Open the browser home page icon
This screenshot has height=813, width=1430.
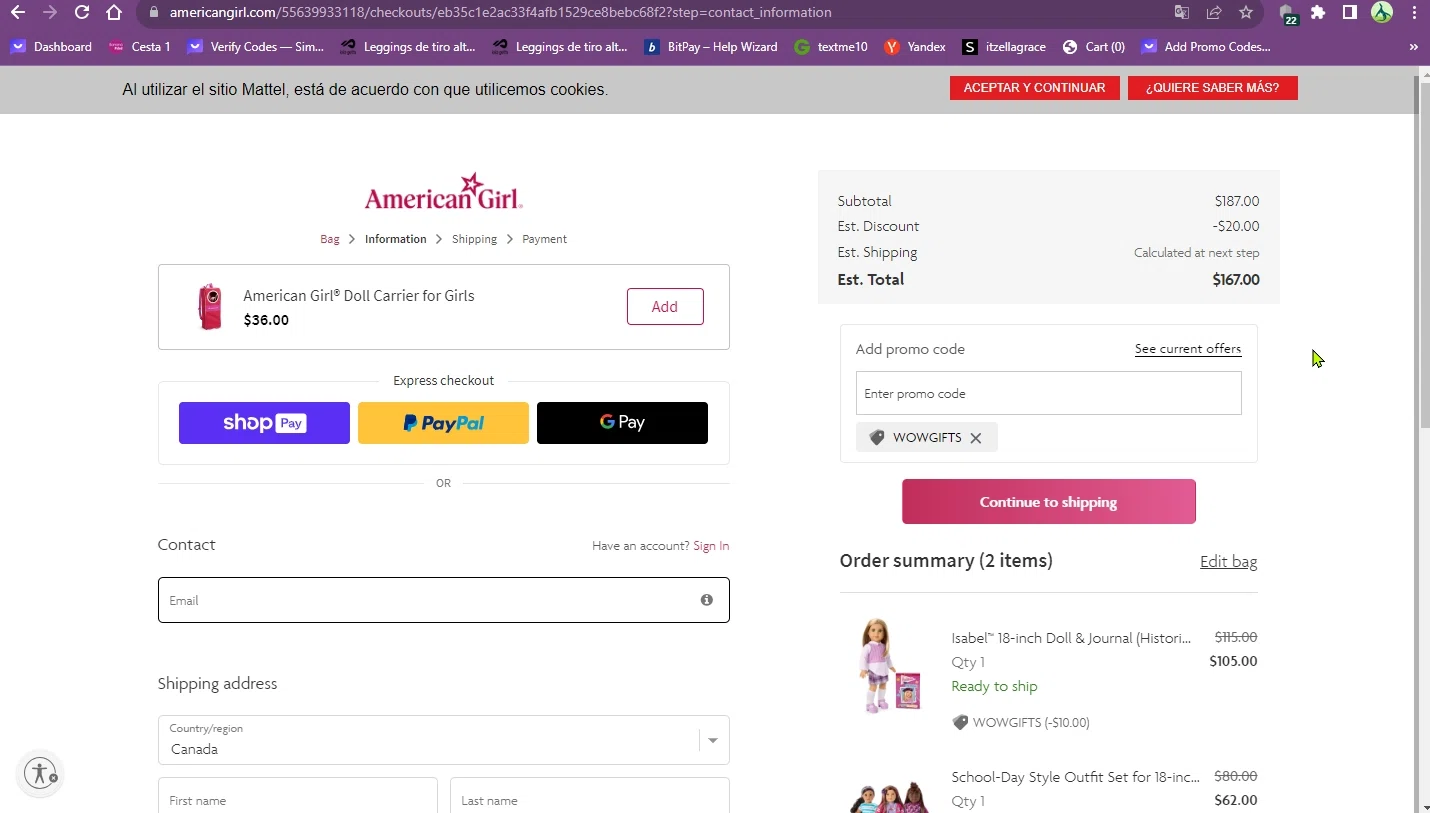114,13
